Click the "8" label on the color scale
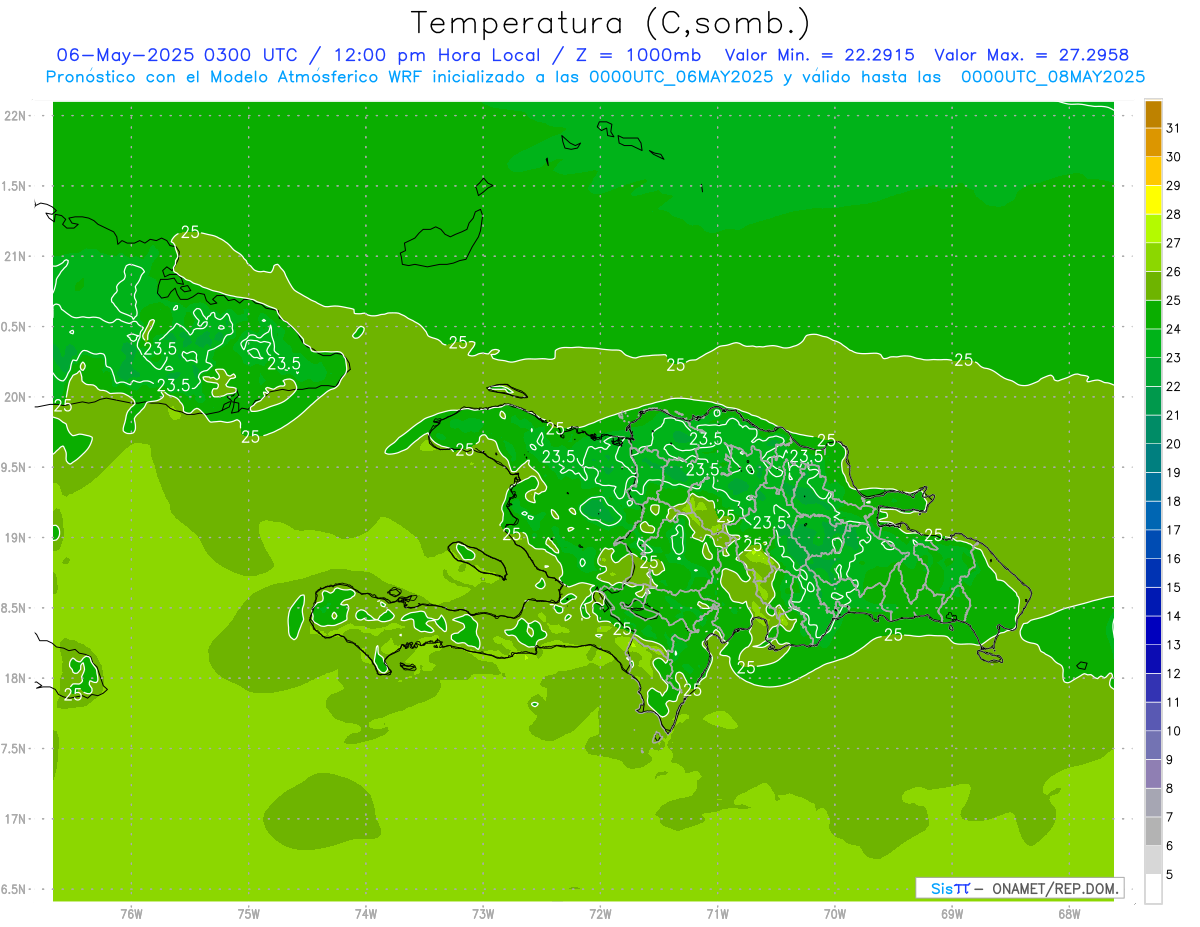Viewport: 1200px width, 927px height. tap(1169, 788)
